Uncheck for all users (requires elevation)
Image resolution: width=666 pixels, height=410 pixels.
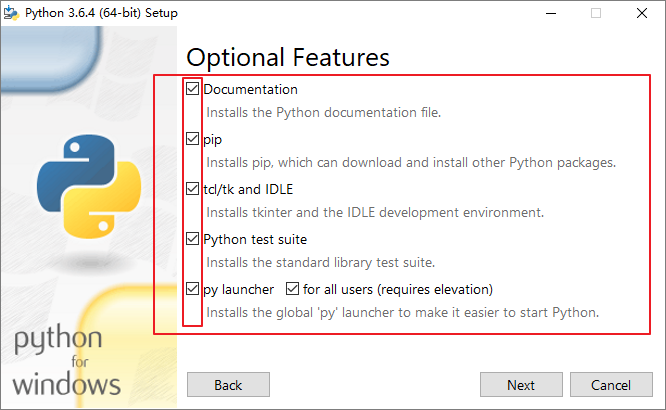[x=293, y=290]
